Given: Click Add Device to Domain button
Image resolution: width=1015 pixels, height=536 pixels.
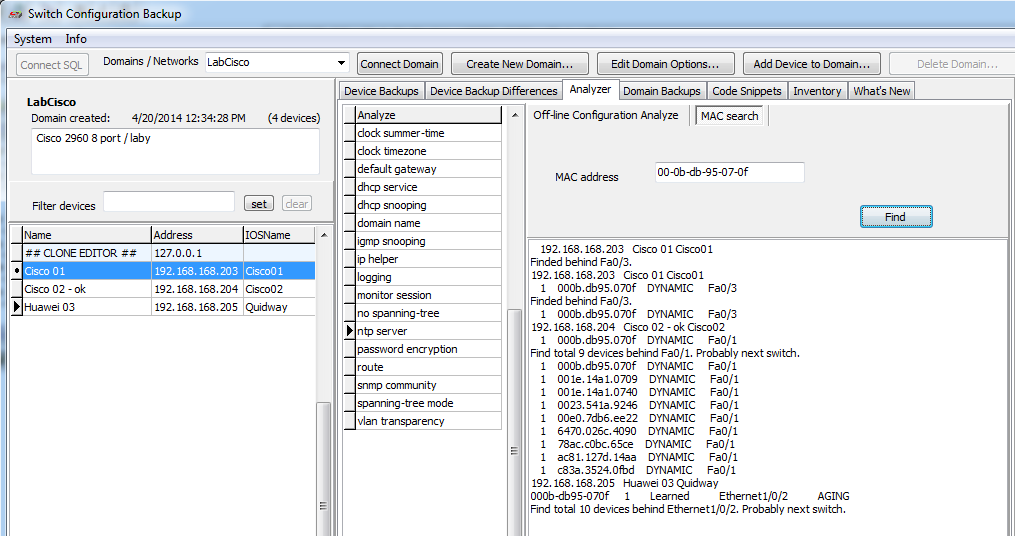Looking at the screenshot, I should (x=811, y=64).
